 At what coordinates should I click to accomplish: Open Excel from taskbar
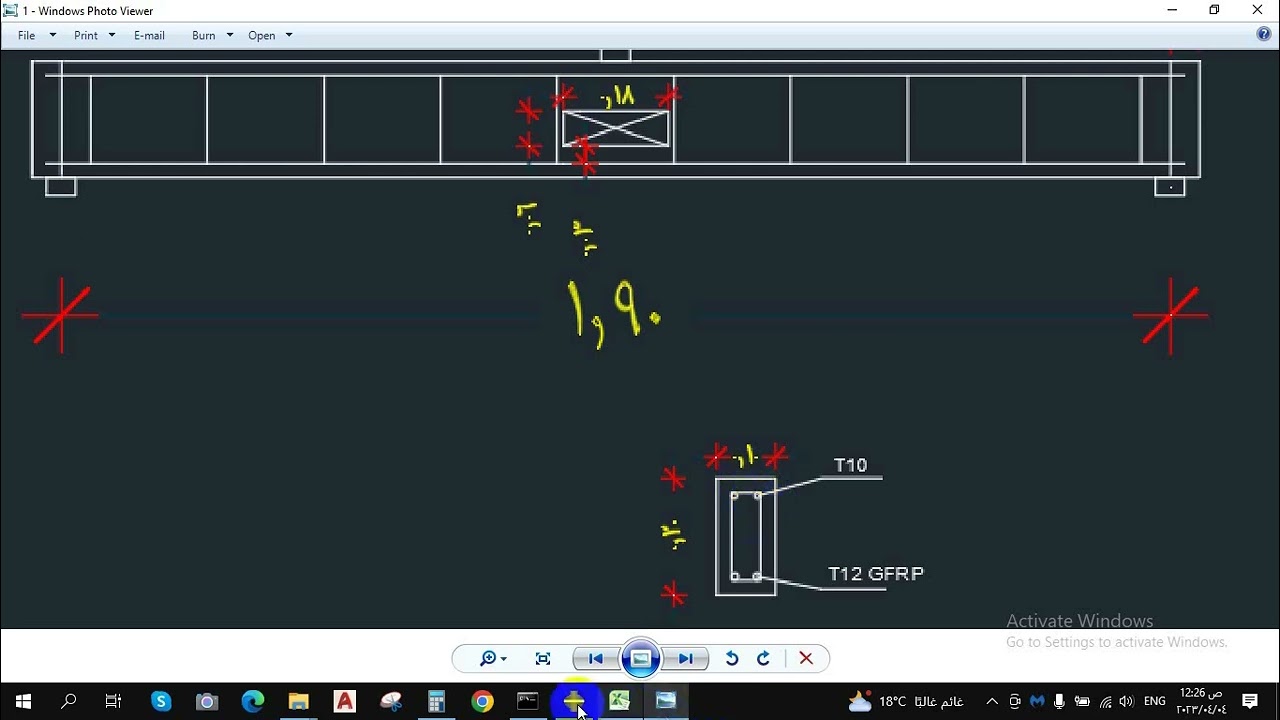pyautogui.click(x=620, y=701)
